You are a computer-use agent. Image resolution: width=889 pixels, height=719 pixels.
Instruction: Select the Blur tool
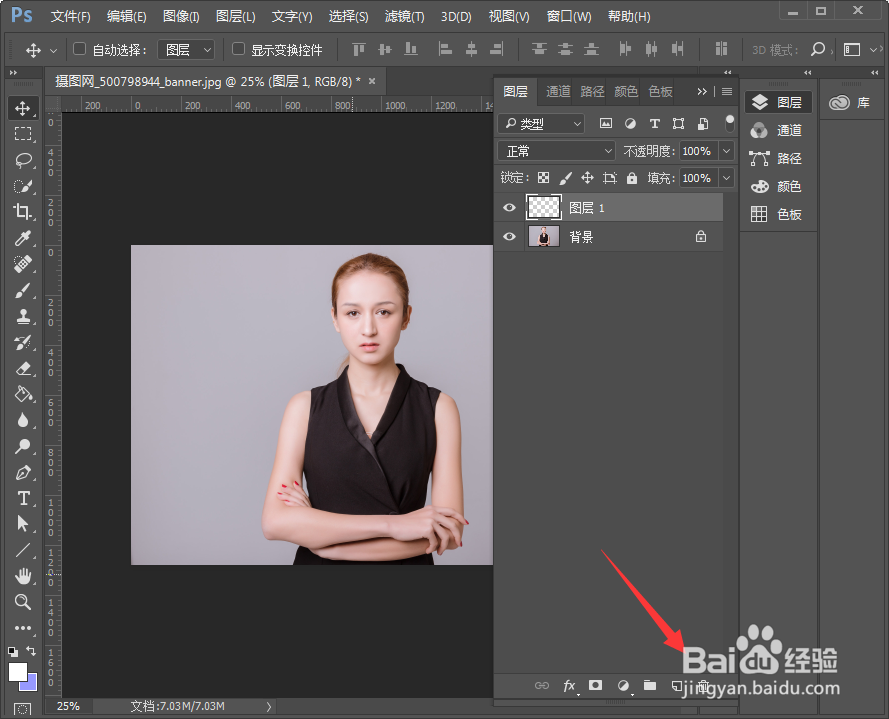(x=23, y=420)
